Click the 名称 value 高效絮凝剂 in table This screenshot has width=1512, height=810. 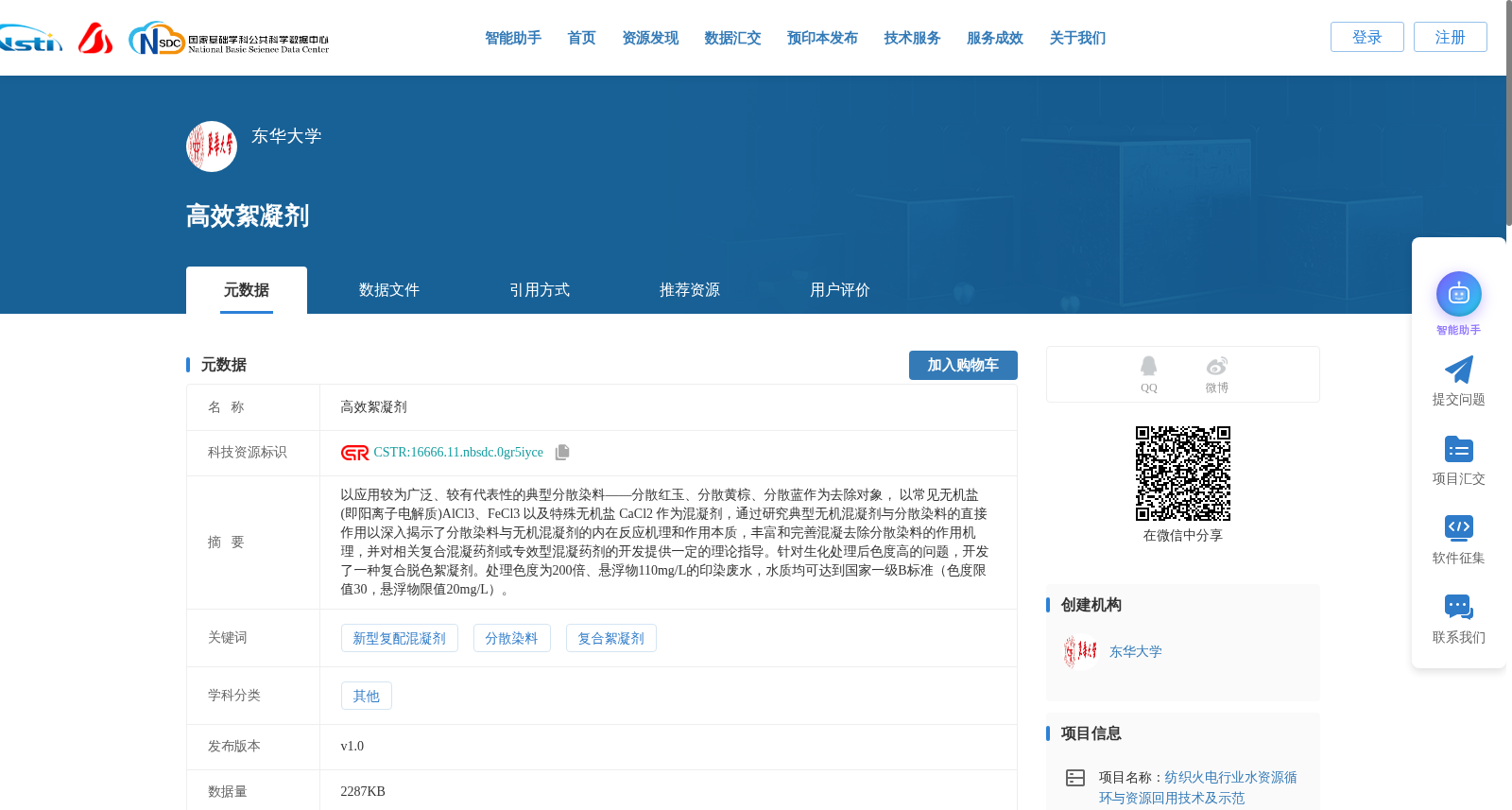pyautogui.click(x=374, y=407)
